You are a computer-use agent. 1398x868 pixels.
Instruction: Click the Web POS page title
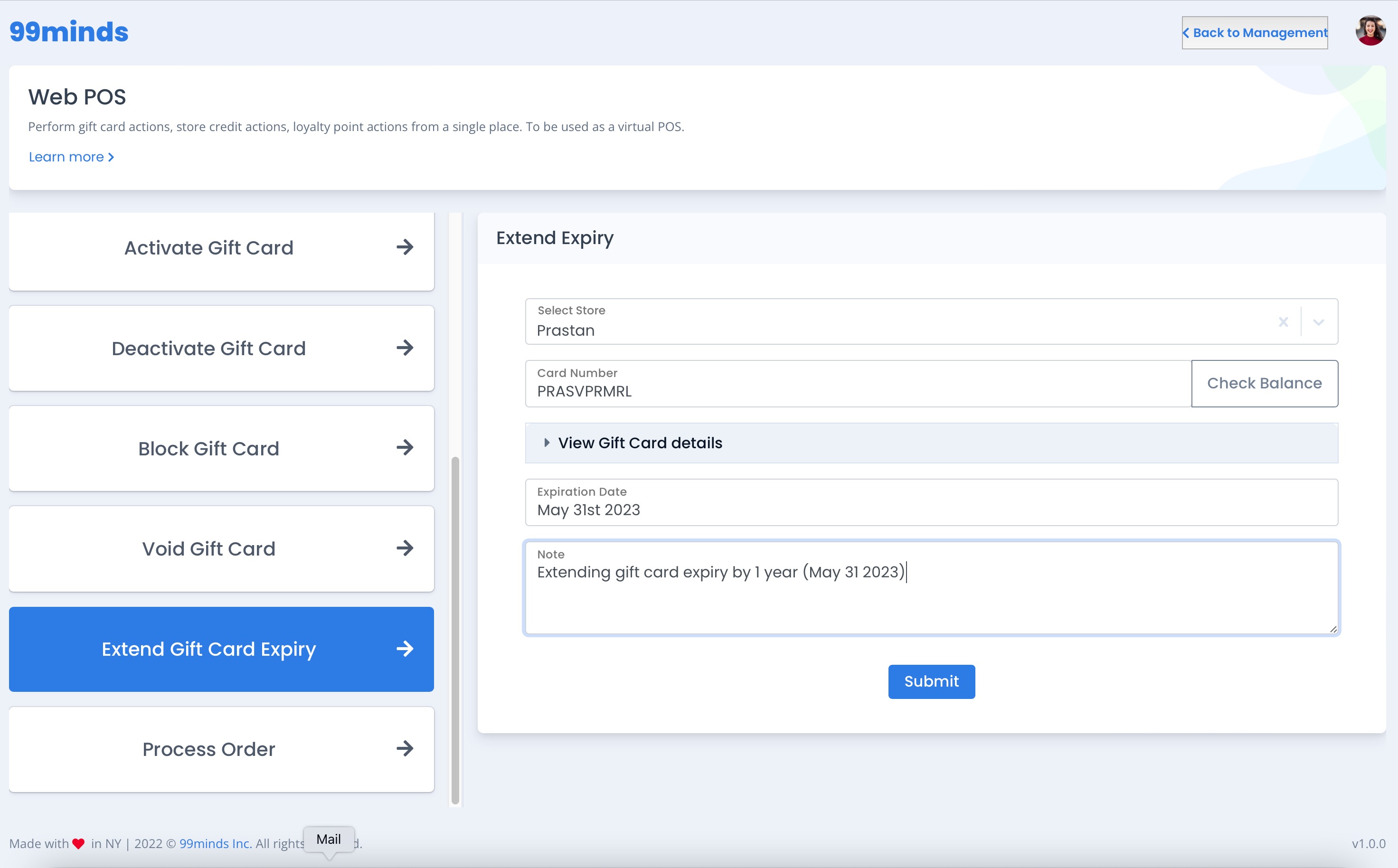pos(77,97)
